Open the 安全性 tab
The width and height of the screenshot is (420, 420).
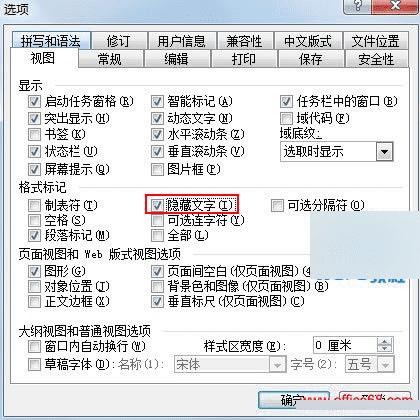pos(376,59)
